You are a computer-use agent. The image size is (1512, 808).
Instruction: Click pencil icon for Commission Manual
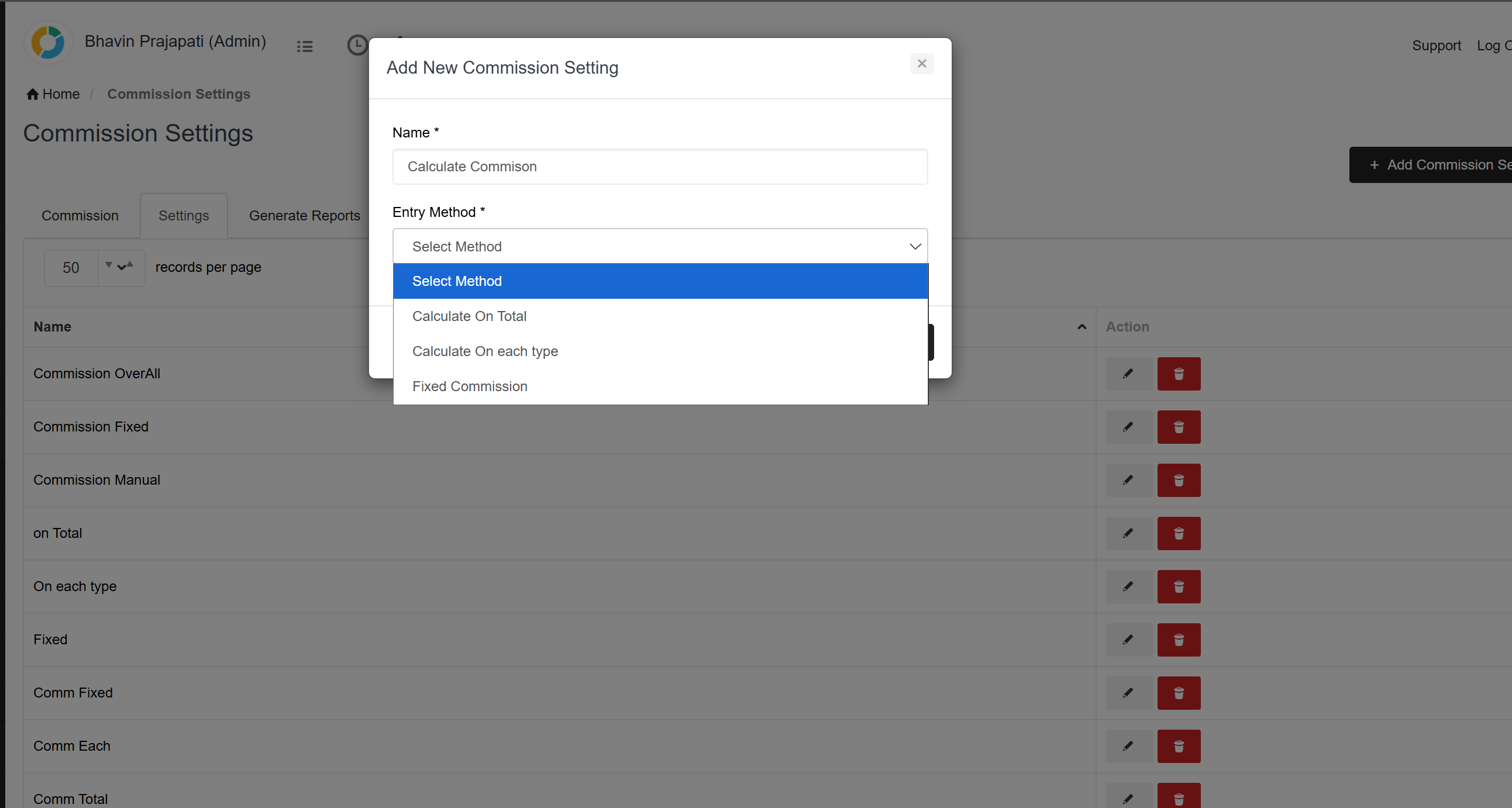click(x=1128, y=480)
